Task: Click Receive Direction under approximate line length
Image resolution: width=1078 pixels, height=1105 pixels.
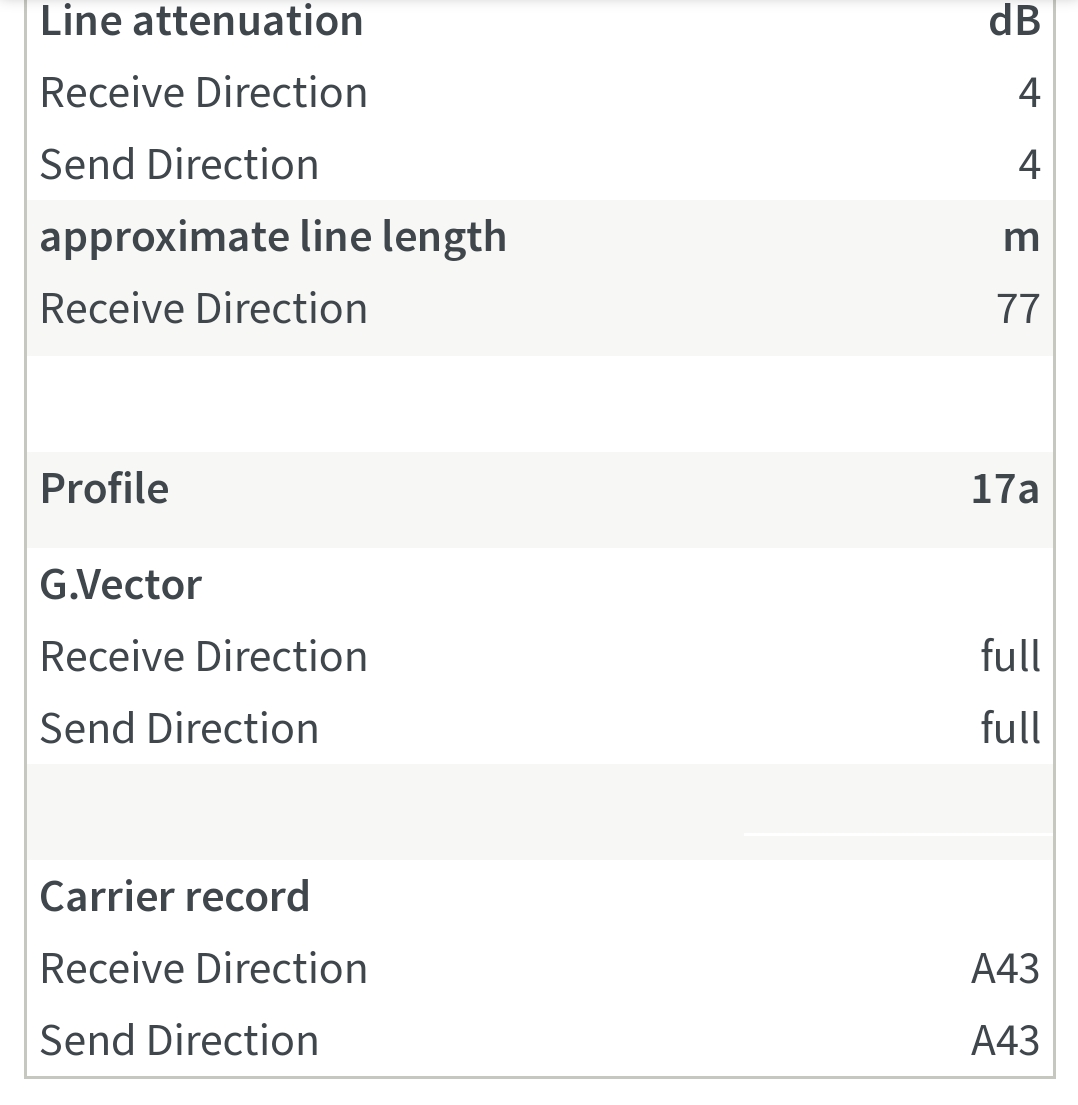Action: click(x=204, y=309)
